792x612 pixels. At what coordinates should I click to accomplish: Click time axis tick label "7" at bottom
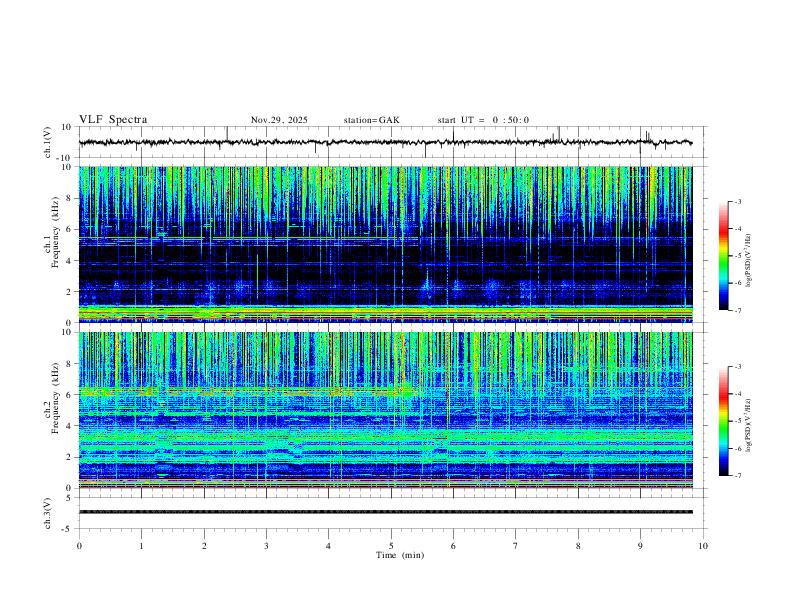pyautogui.click(x=516, y=546)
